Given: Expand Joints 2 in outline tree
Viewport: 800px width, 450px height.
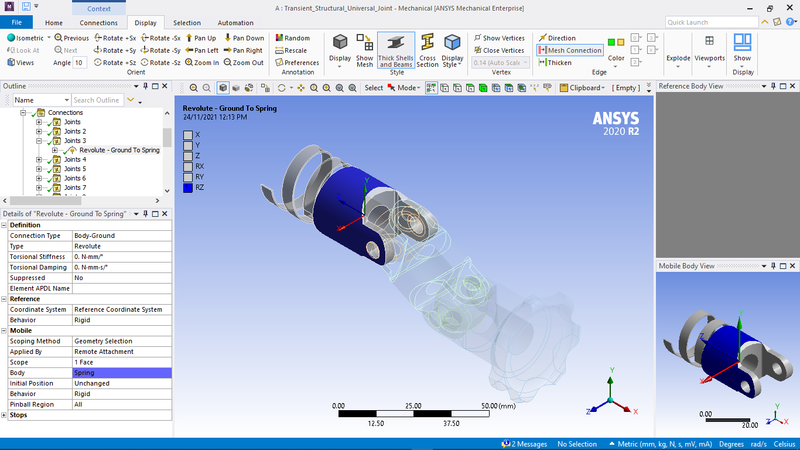Looking at the screenshot, I should (x=39, y=131).
